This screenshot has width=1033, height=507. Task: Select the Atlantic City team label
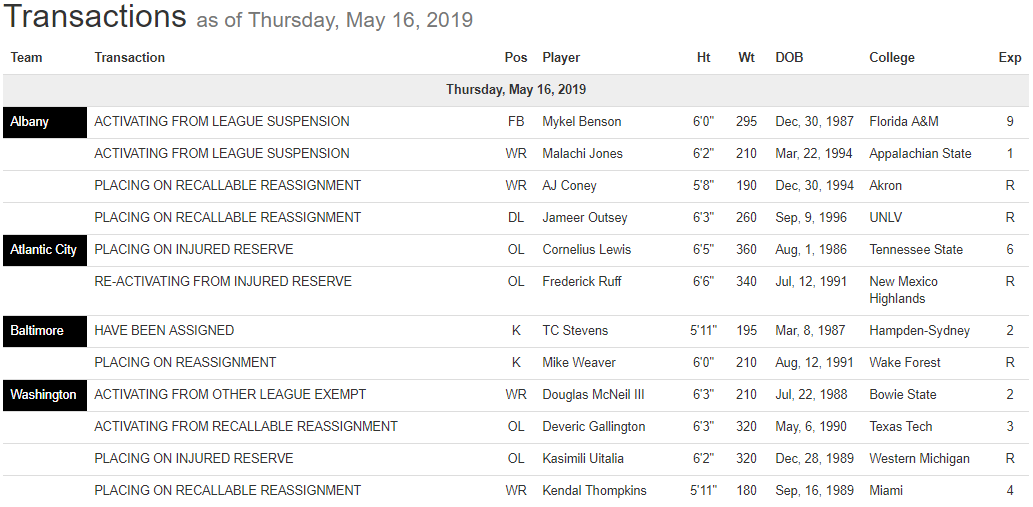(44, 250)
